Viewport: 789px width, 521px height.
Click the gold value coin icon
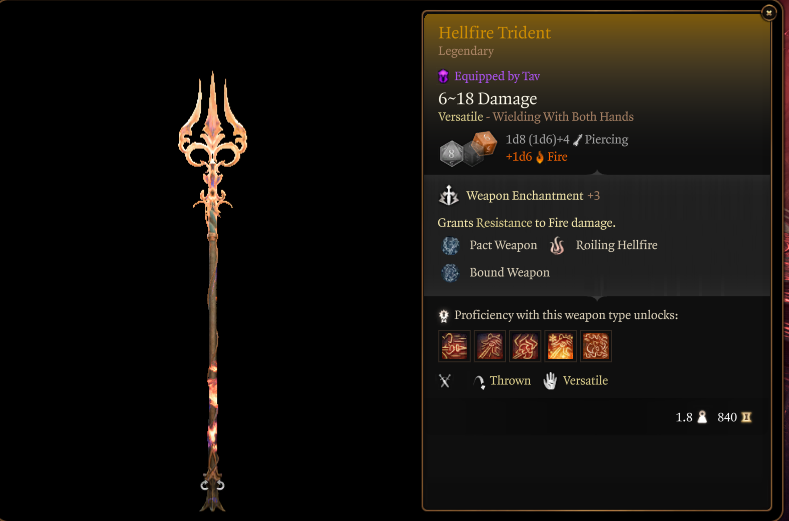click(x=746, y=417)
